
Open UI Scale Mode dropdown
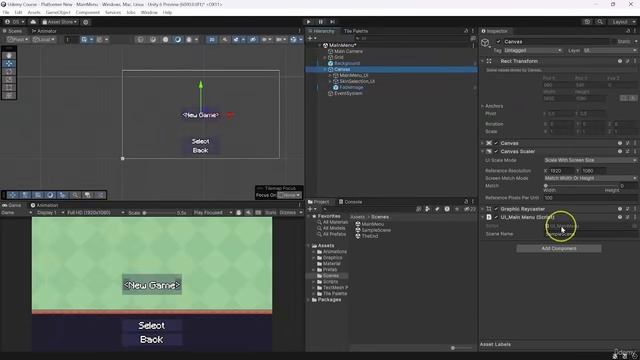pyautogui.click(x=591, y=160)
